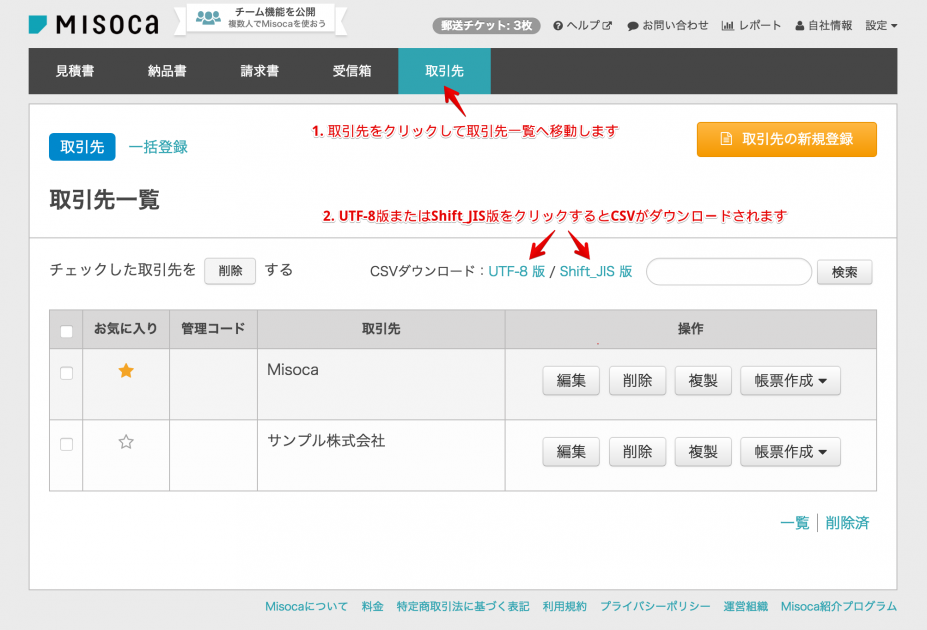This screenshot has width=927, height=630.
Task: Click the 取引先の新規登録 orange button
Action: (786, 139)
